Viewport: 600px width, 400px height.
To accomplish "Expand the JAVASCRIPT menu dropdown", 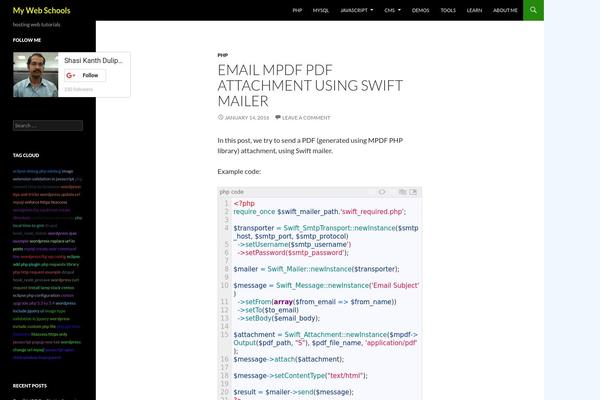I will tap(357, 10).
